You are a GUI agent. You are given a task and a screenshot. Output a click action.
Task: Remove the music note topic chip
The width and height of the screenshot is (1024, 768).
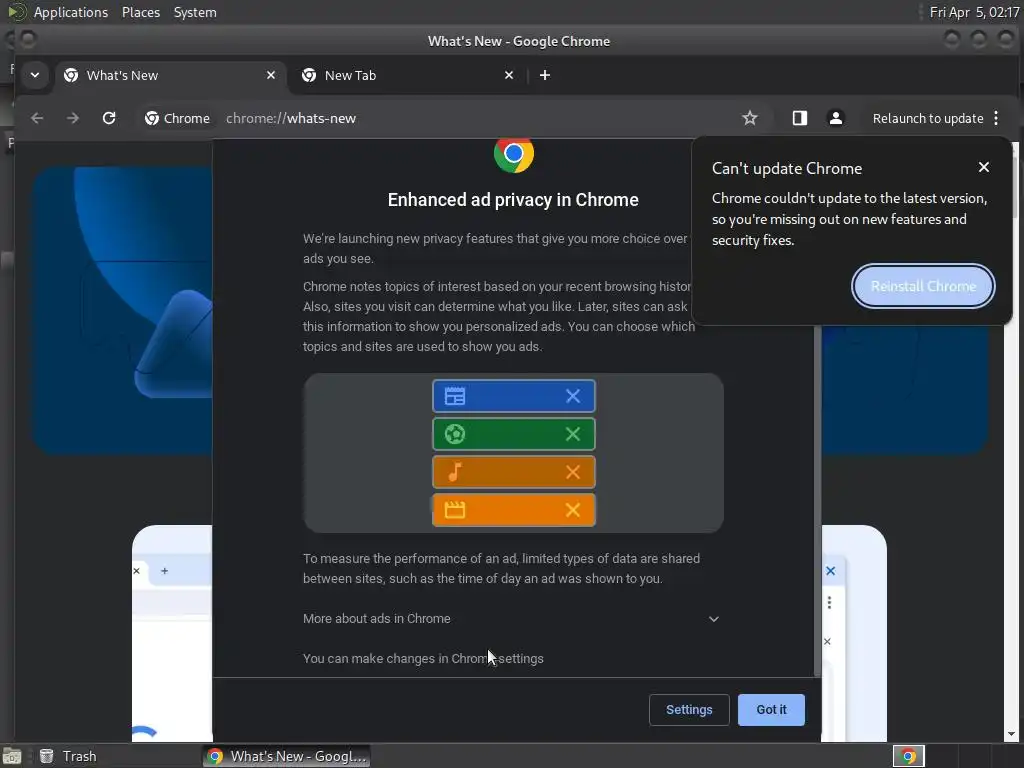(x=573, y=472)
